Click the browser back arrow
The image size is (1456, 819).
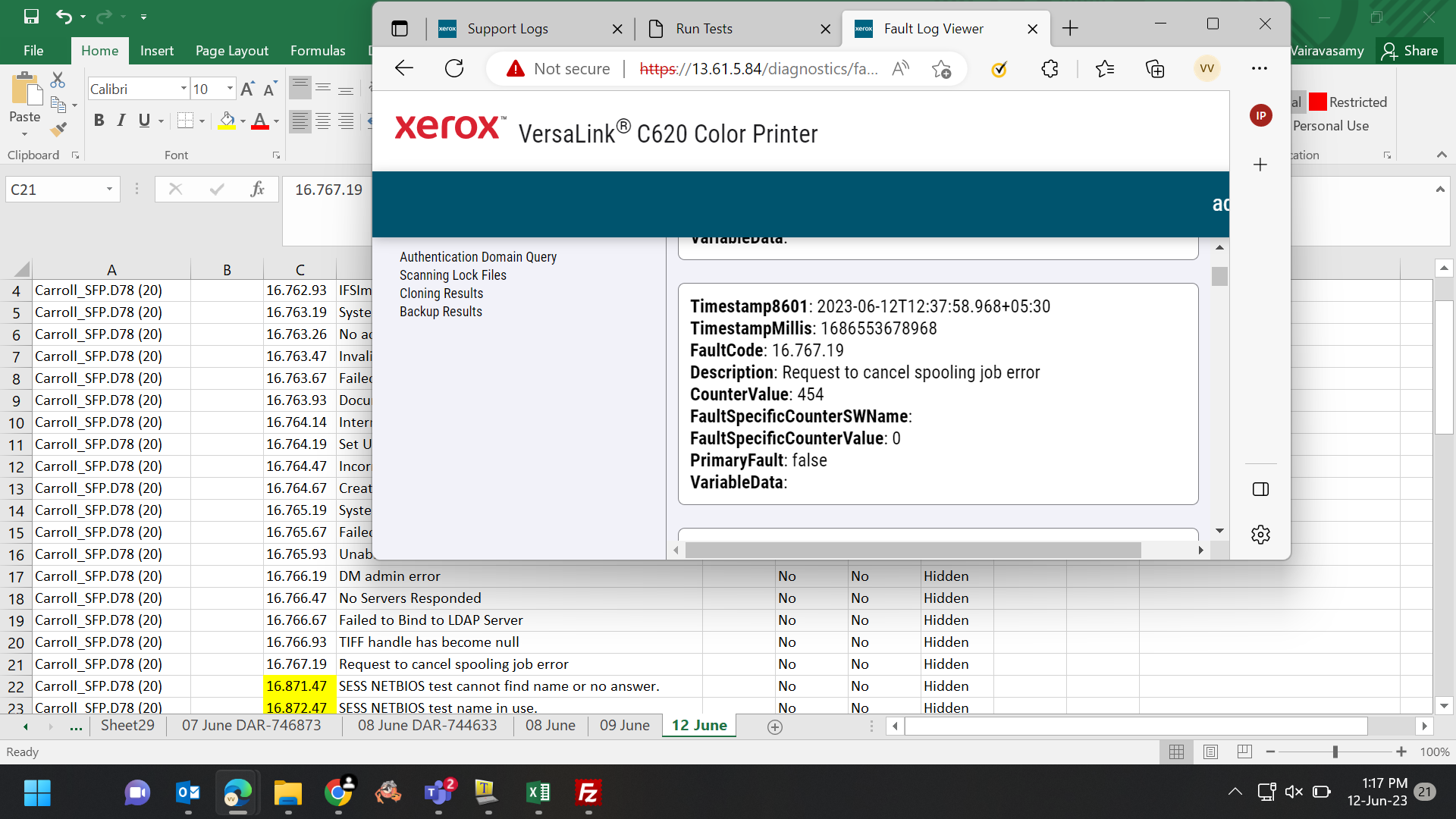tap(404, 69)
